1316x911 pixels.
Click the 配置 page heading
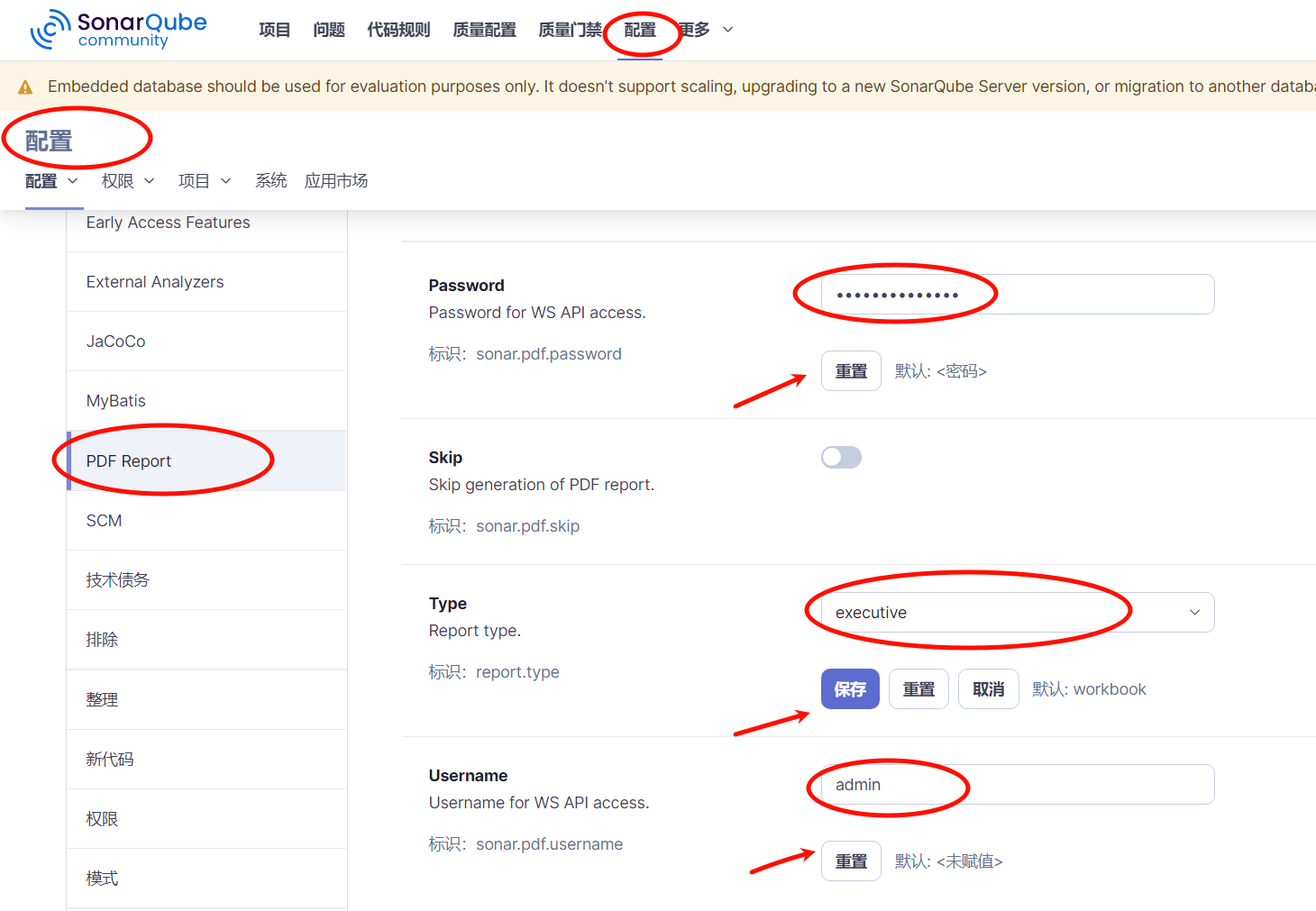(x=49, y=141)
